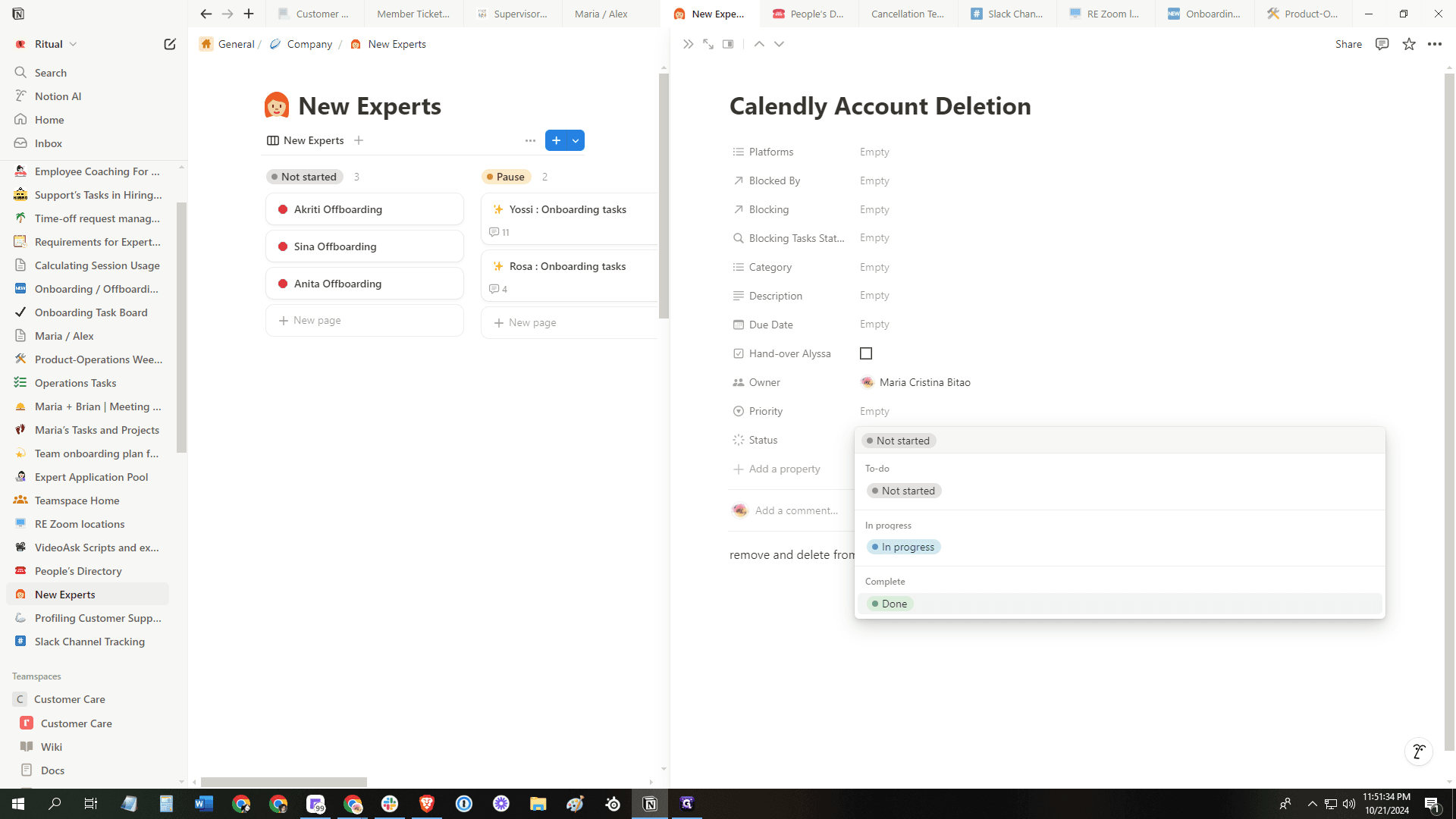Open the Category property value
Image resolution: width=1456 pixels, height=819 pixels.
coord(874,267)
